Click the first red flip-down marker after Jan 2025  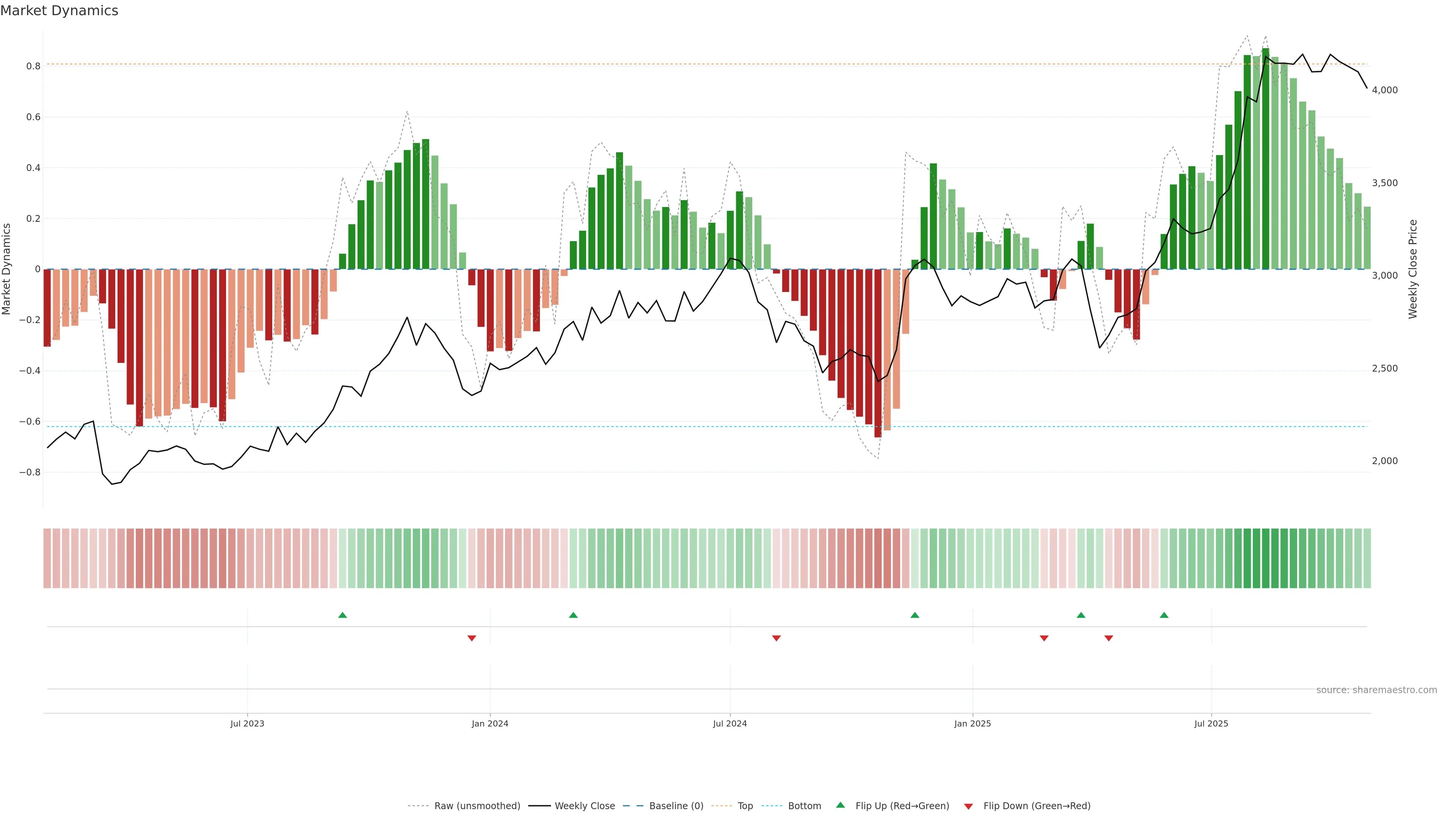click(x=1044, y=638)
